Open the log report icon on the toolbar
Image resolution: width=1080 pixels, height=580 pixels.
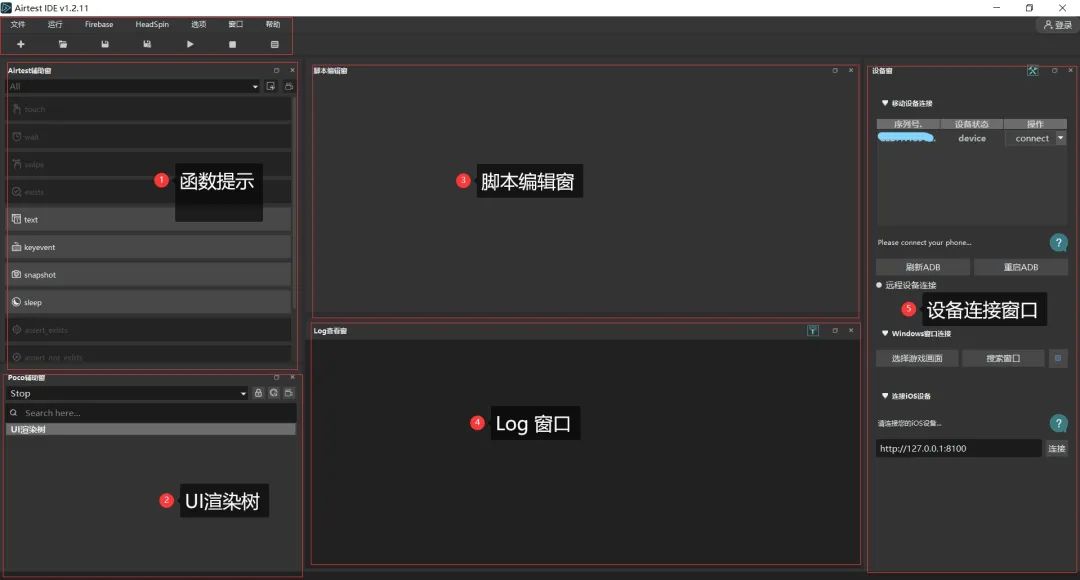pos(274,44)
